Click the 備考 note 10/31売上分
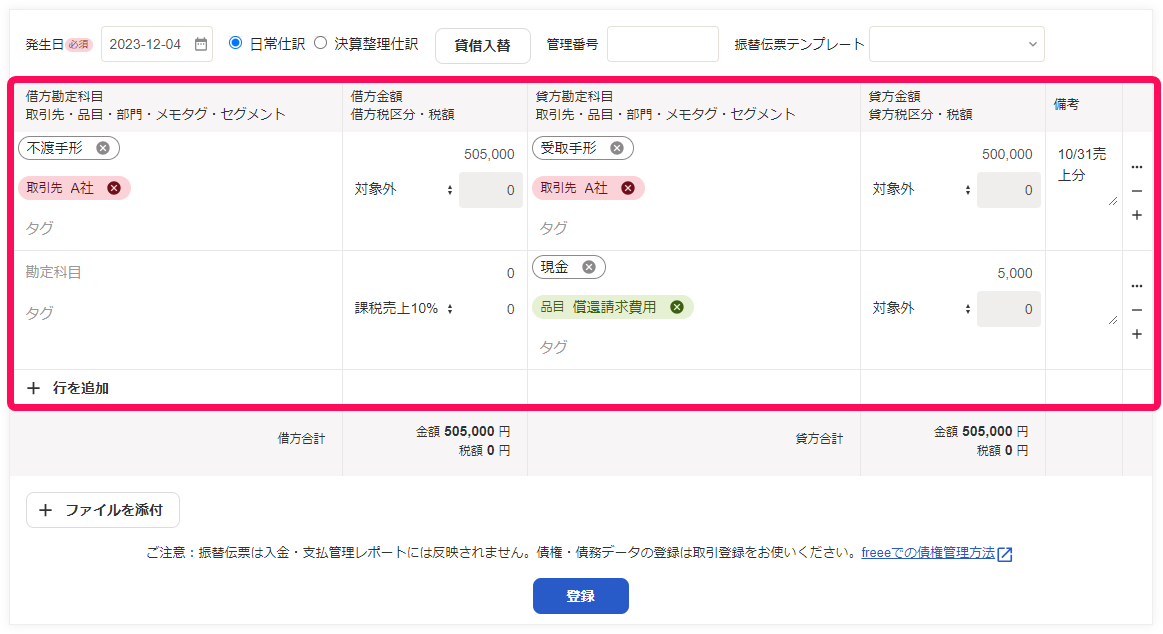This screenshot has width=1163, height=634. coord(1084,174)
